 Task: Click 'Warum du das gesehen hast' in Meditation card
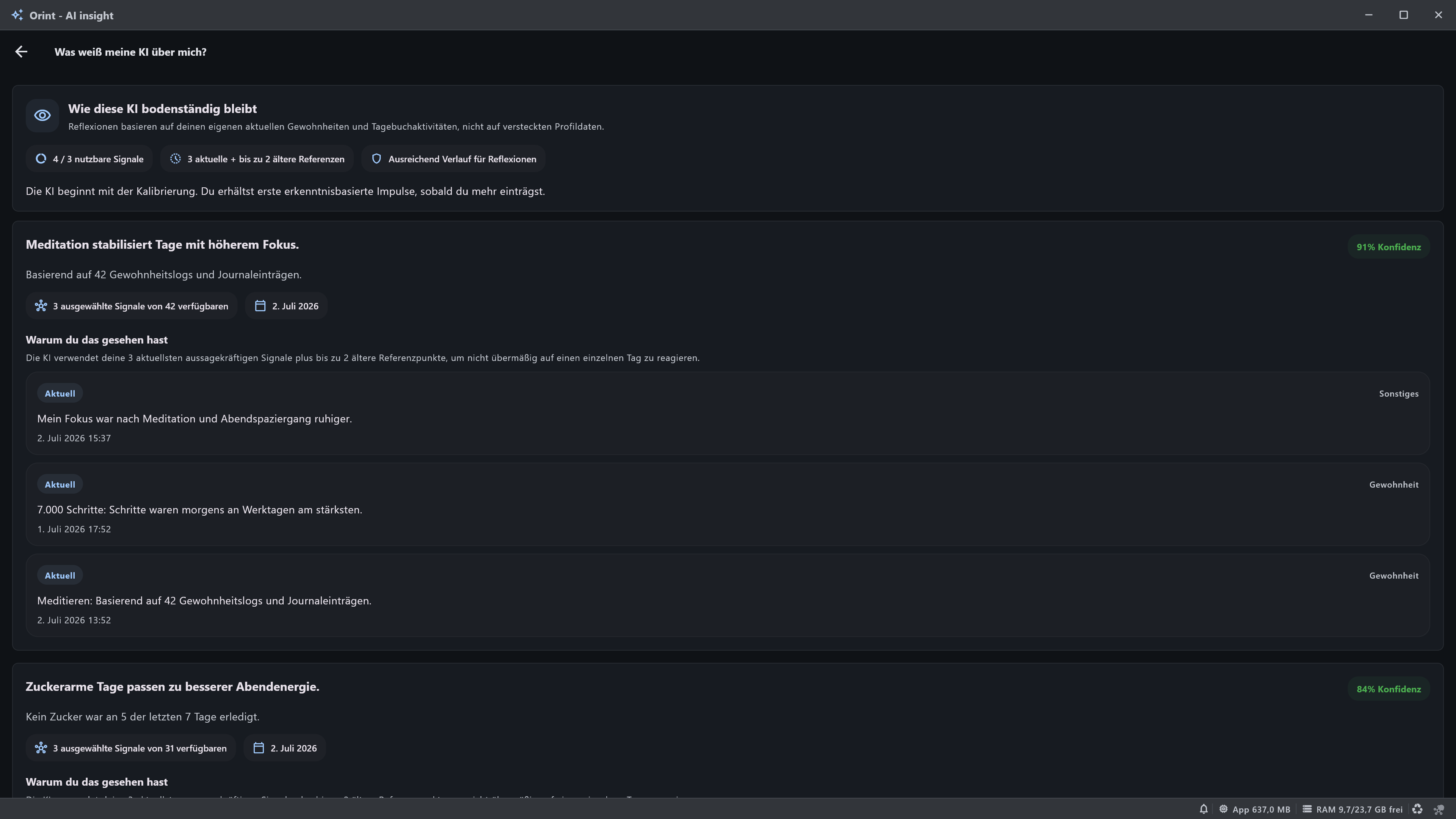pos(97,340)
